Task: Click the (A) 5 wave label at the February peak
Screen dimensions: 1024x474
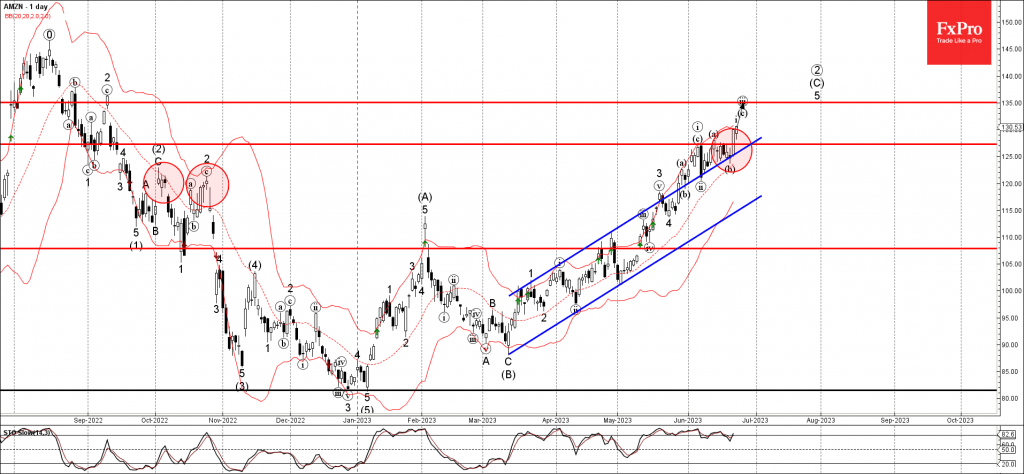Action: click(x=425, y=203)
